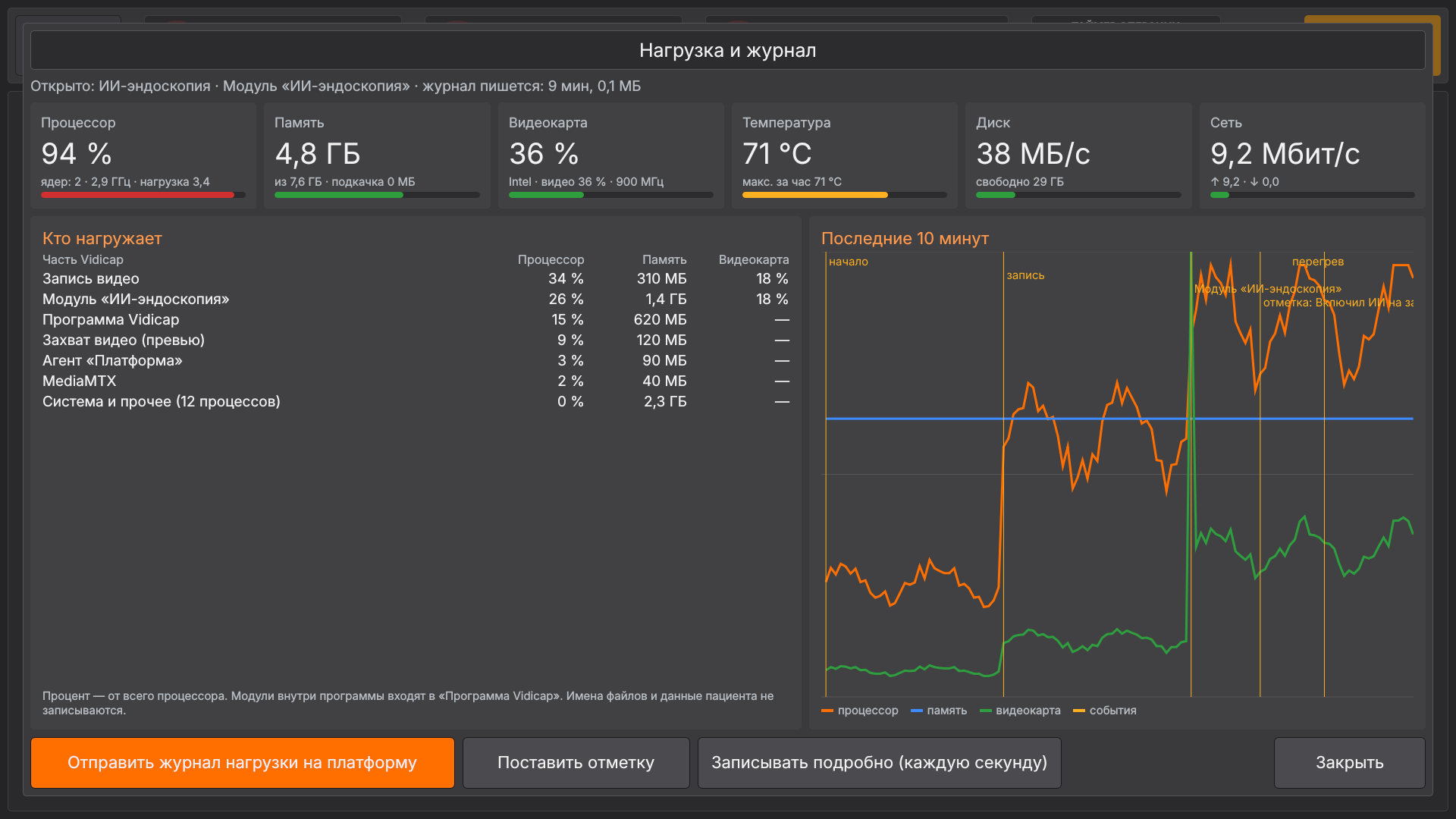Click the 'память' legend entry

point(939,711)
